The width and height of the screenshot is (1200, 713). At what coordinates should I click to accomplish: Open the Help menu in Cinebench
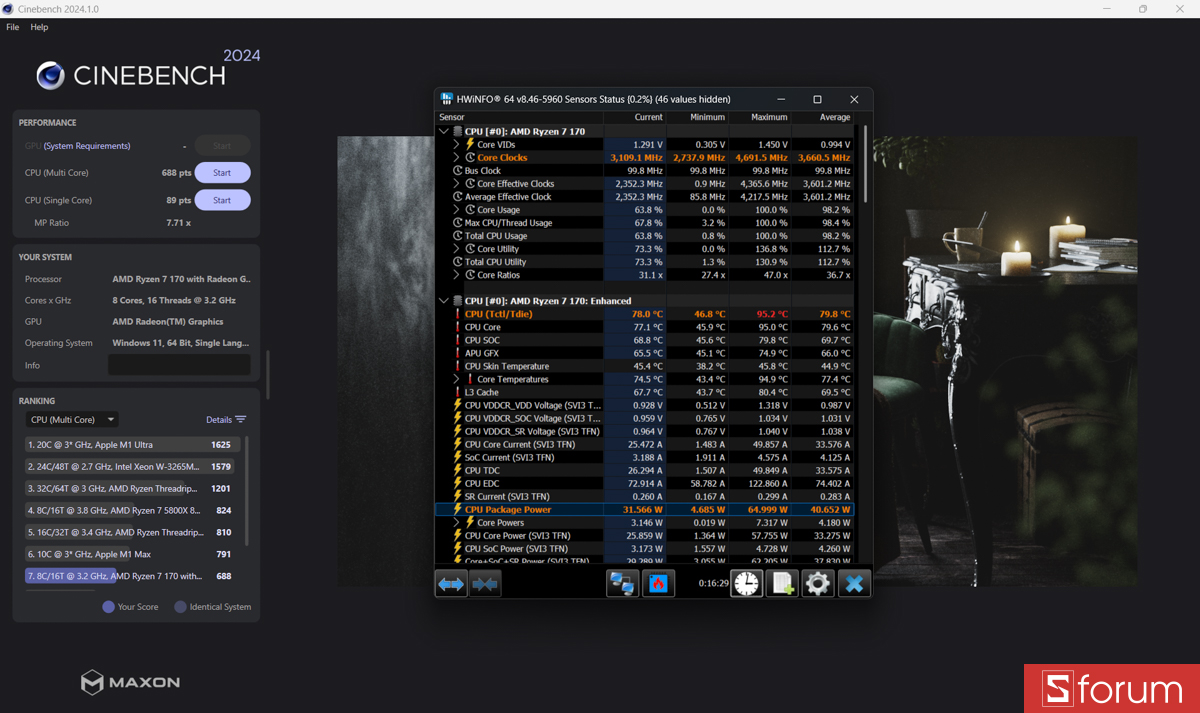pyautogui.click(x=39, y=27)
